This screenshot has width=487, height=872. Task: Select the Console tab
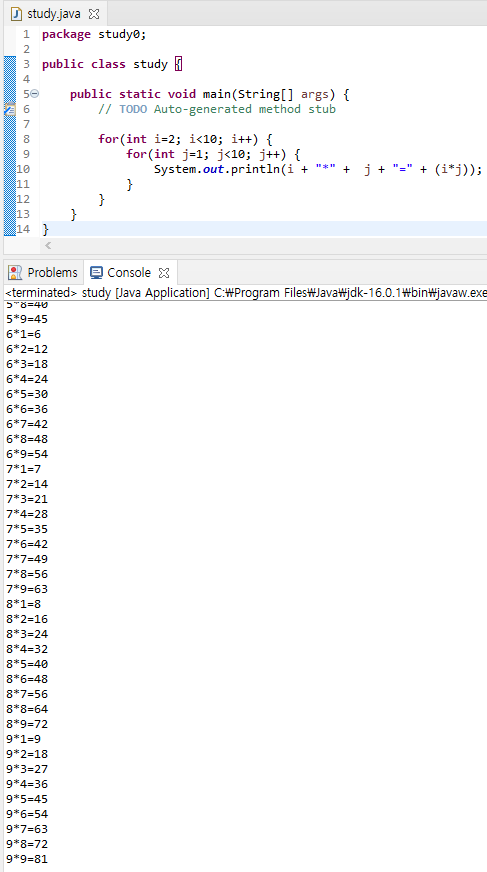point(129,272)
